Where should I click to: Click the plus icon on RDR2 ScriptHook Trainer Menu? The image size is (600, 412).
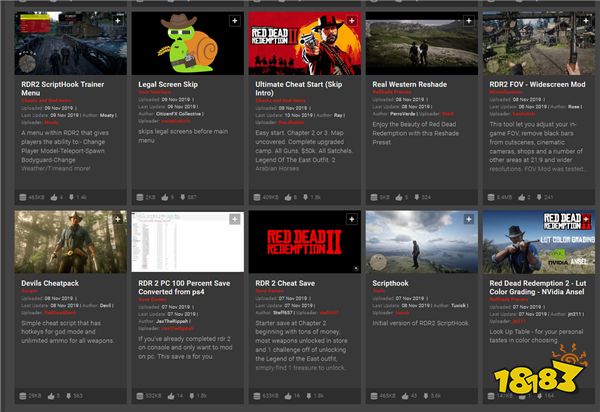point(117,20)
